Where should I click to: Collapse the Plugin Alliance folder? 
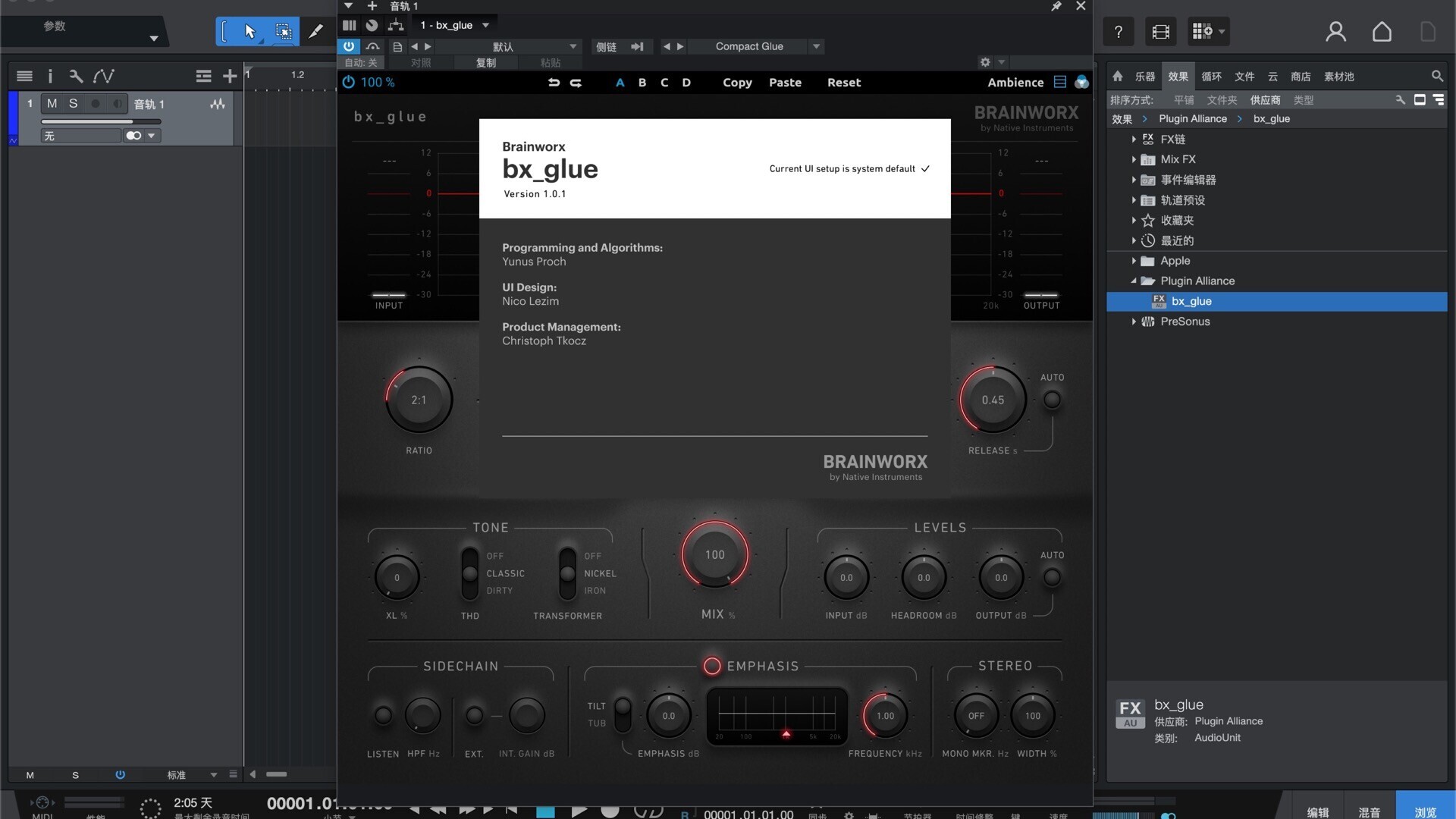1134,281
